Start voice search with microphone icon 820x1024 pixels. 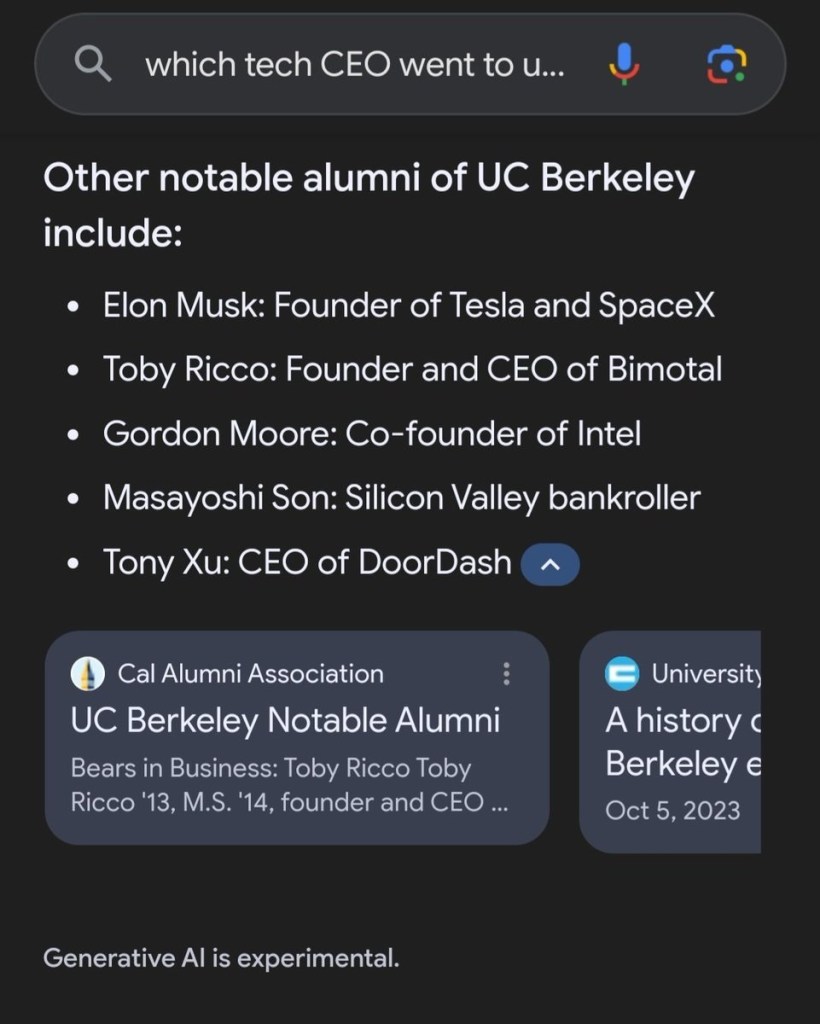623,65
